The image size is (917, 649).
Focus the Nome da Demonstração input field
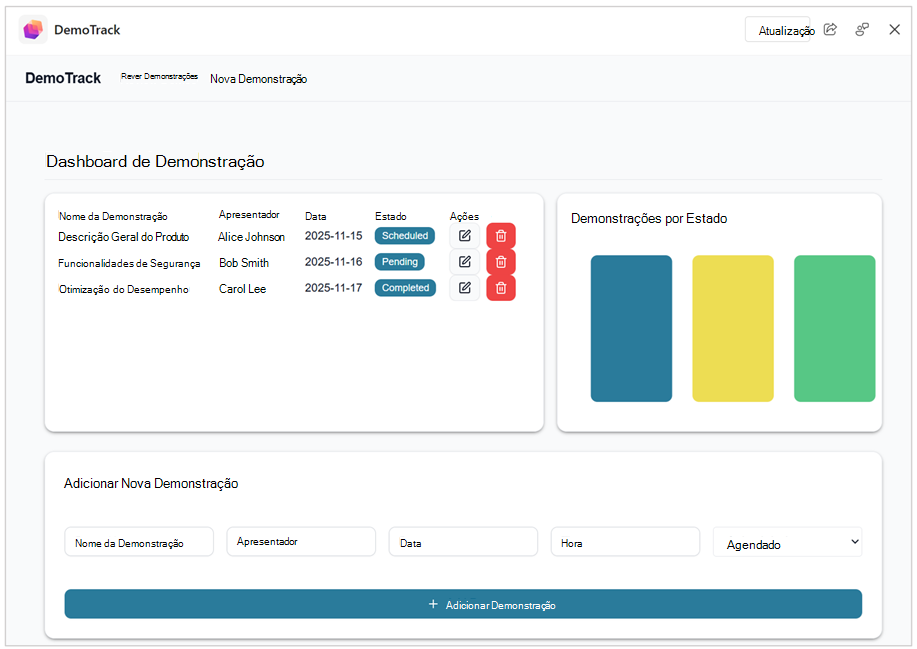[x=139, y=542]
